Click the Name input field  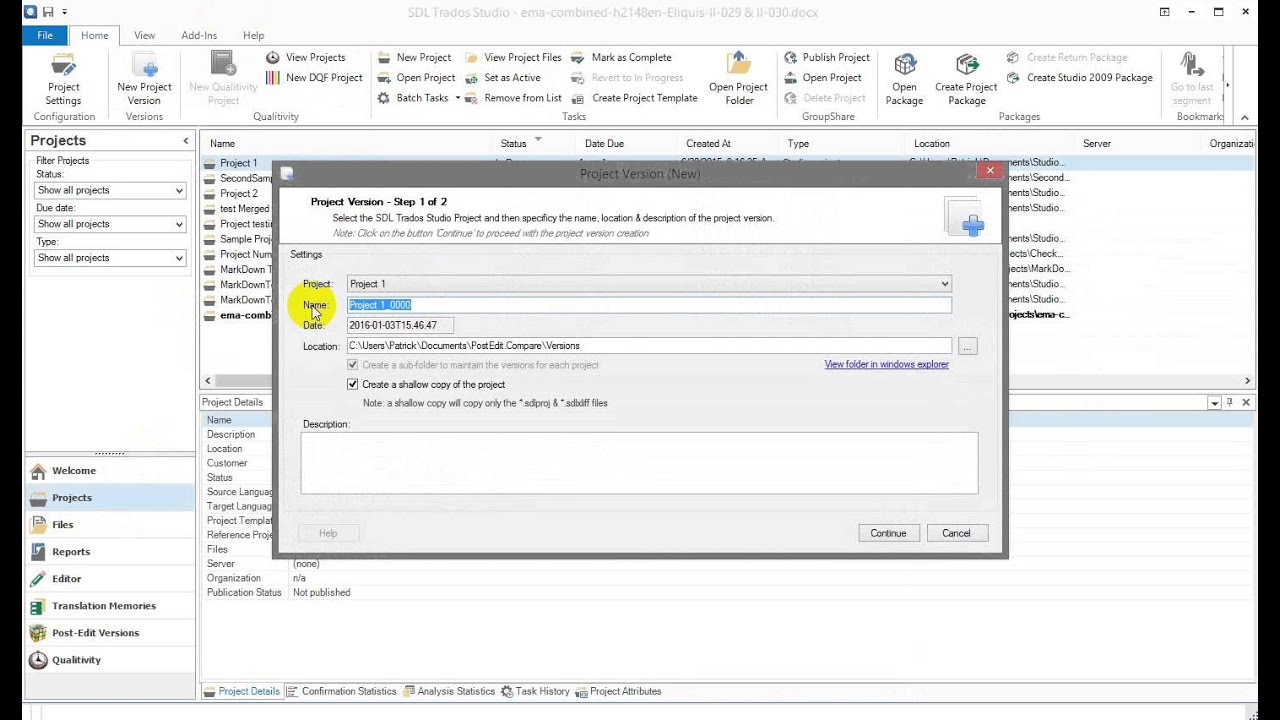pyautogui.click(x=649, y=305)
